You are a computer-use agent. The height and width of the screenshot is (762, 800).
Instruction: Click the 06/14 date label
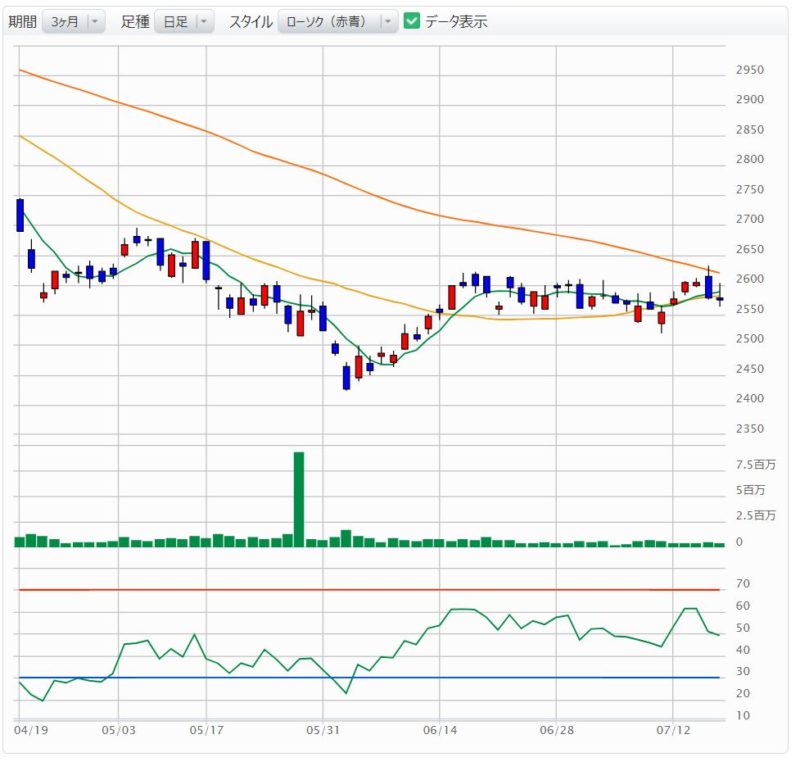pos(440,730)
